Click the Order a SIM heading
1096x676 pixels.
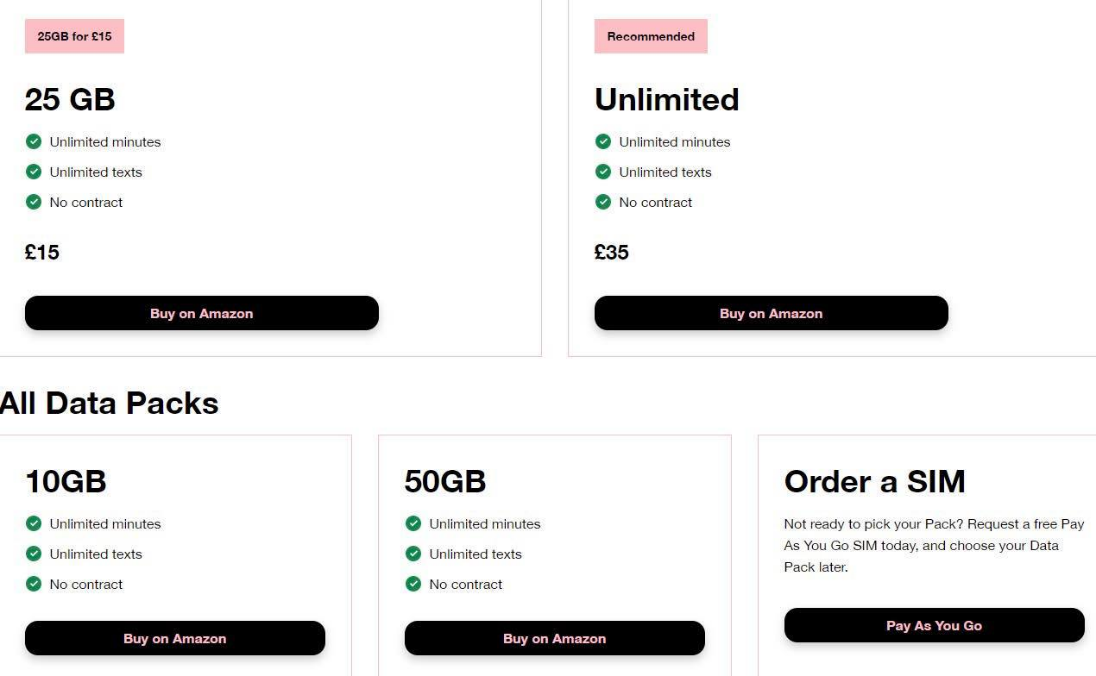tap(874, 482)
